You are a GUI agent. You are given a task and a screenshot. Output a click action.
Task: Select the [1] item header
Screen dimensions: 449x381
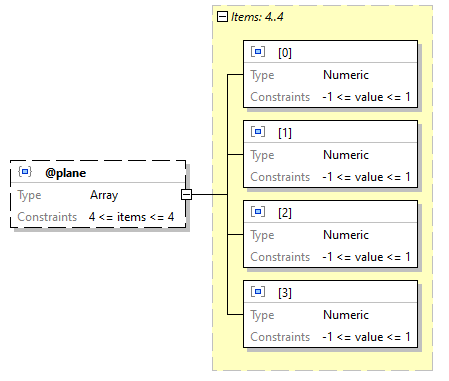click(x=330, y=132)
